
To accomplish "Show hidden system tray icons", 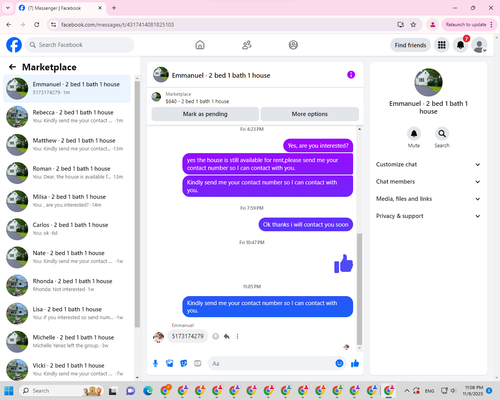I will [407, 391].
